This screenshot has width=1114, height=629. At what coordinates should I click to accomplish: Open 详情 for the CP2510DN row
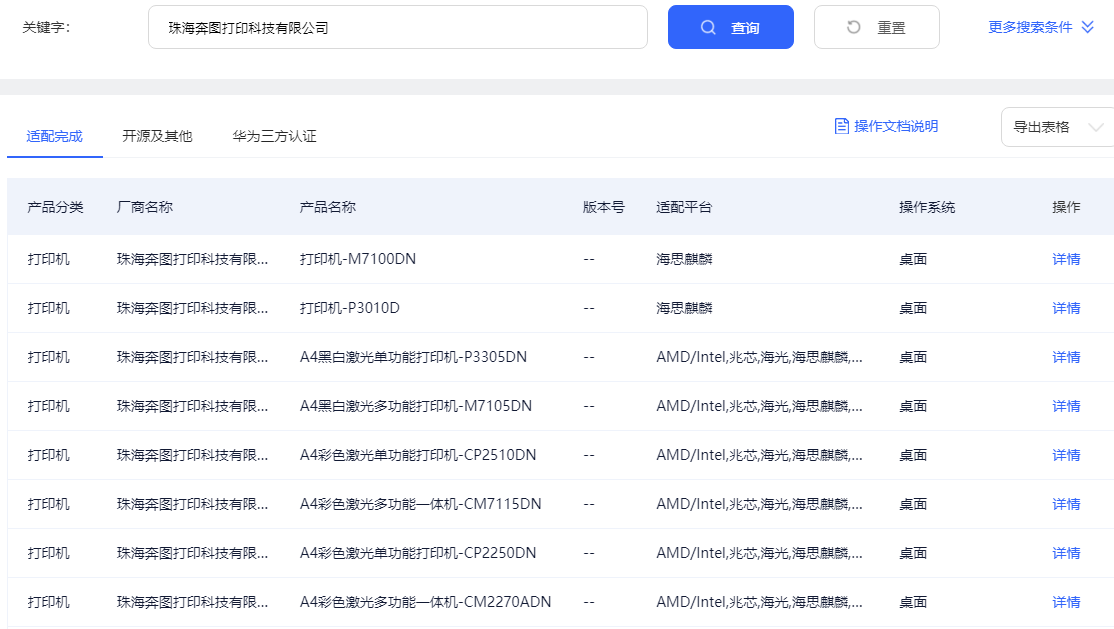pyautogui.click(x=1066, y=455)
